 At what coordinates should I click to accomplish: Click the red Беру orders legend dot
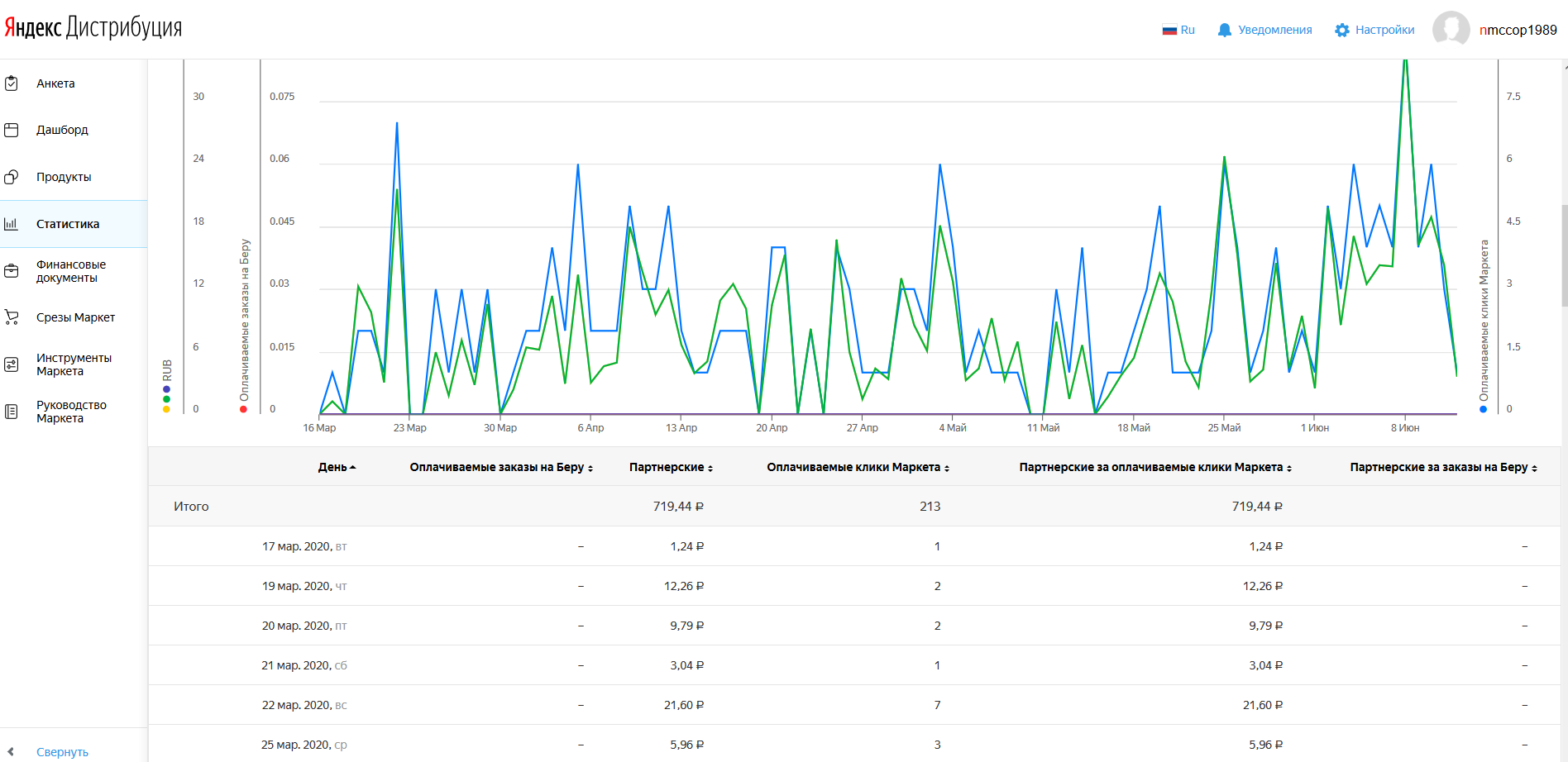click(x=243, y=409)
